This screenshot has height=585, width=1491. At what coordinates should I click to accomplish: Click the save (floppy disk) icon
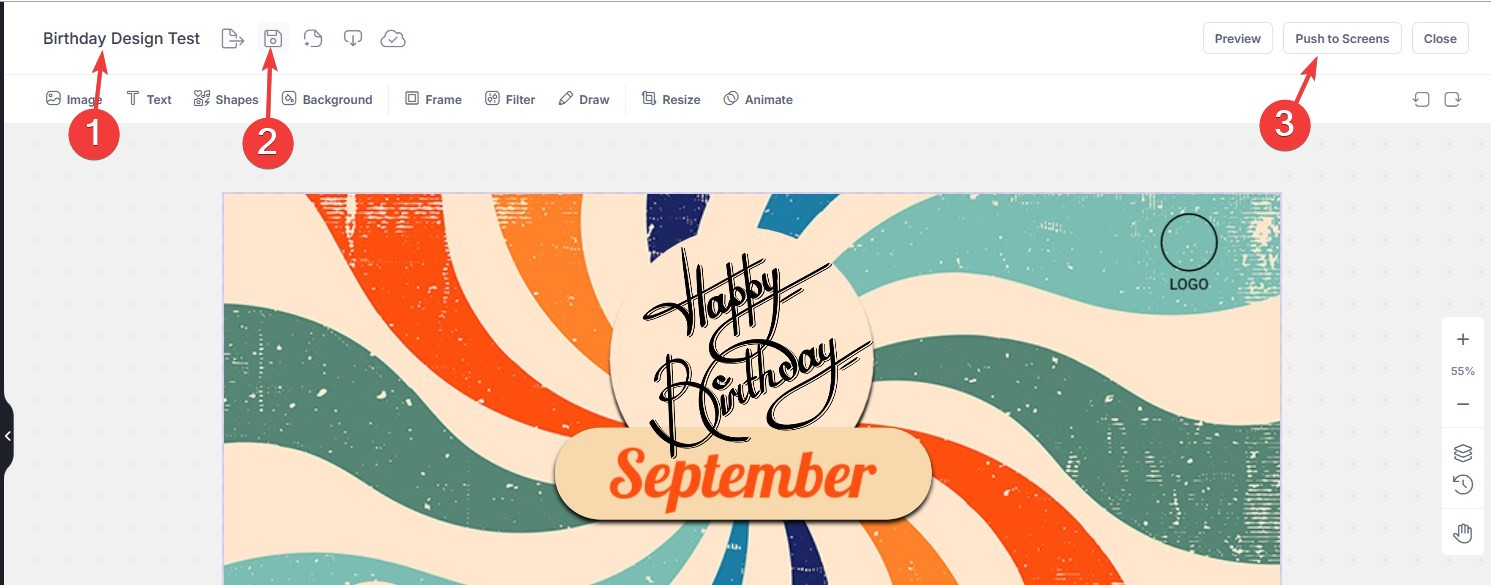(x=273, y=39)
